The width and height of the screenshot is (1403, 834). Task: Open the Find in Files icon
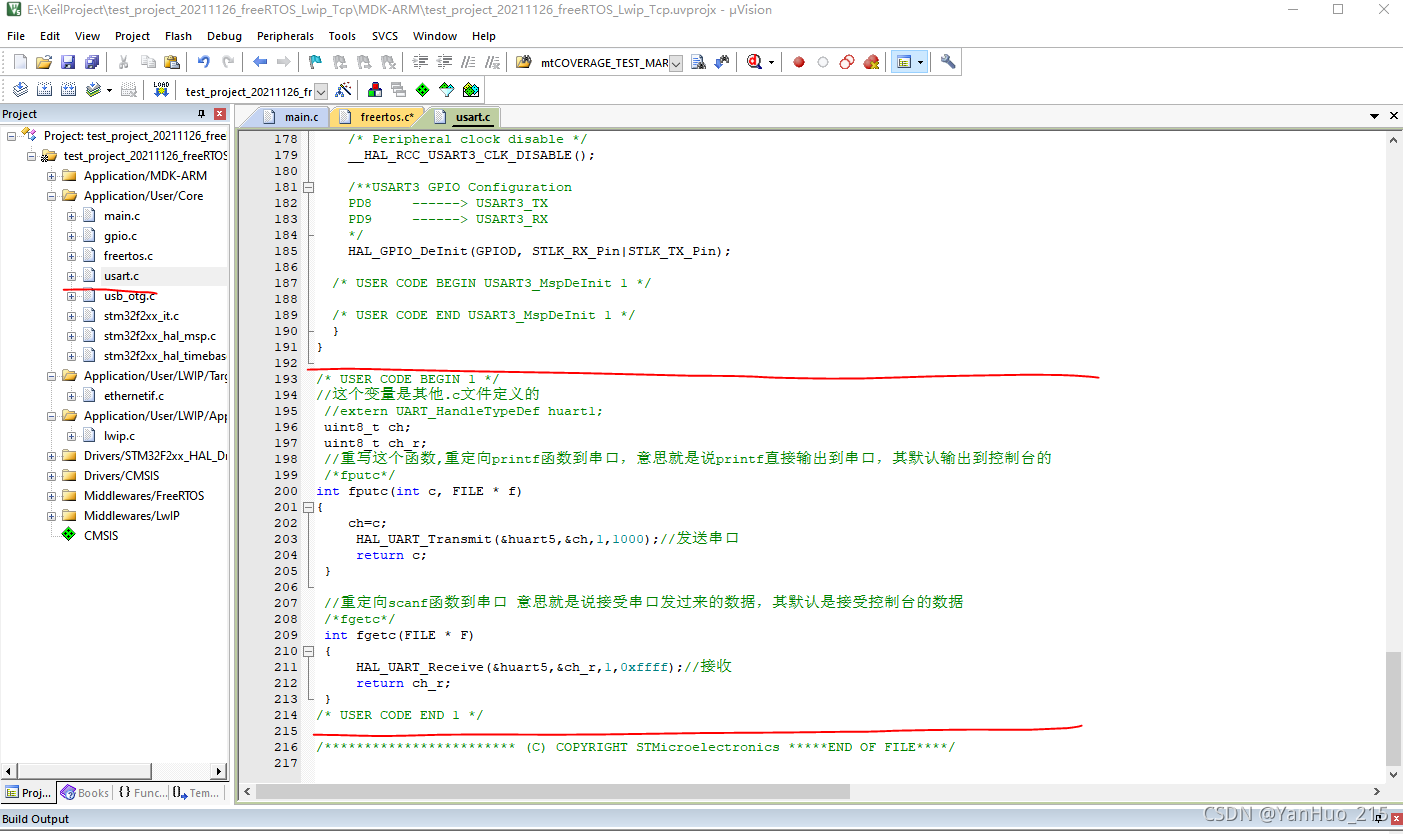coord(523,62)
